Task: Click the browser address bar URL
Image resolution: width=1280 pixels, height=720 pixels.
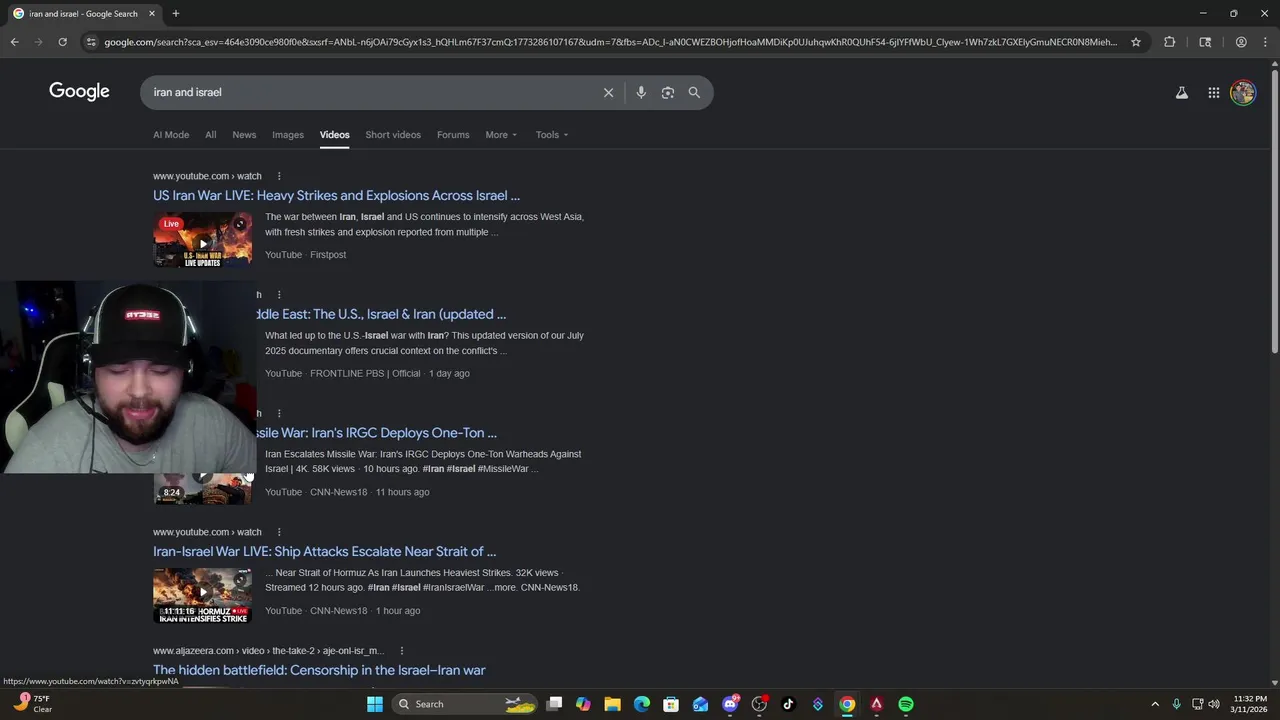Action: 610,42
